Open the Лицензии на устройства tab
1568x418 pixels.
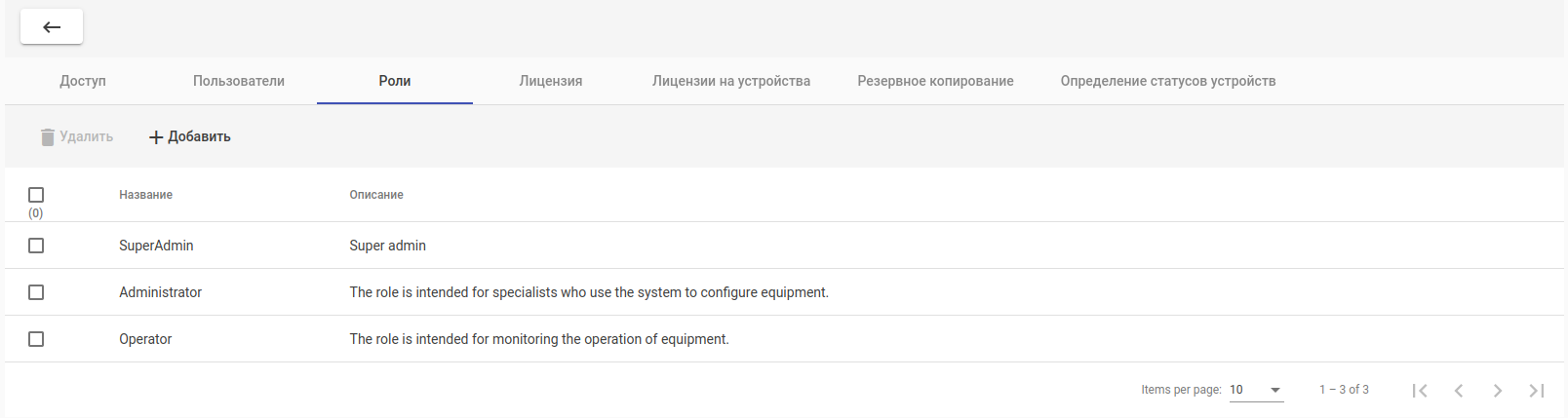tap(731, 81)
